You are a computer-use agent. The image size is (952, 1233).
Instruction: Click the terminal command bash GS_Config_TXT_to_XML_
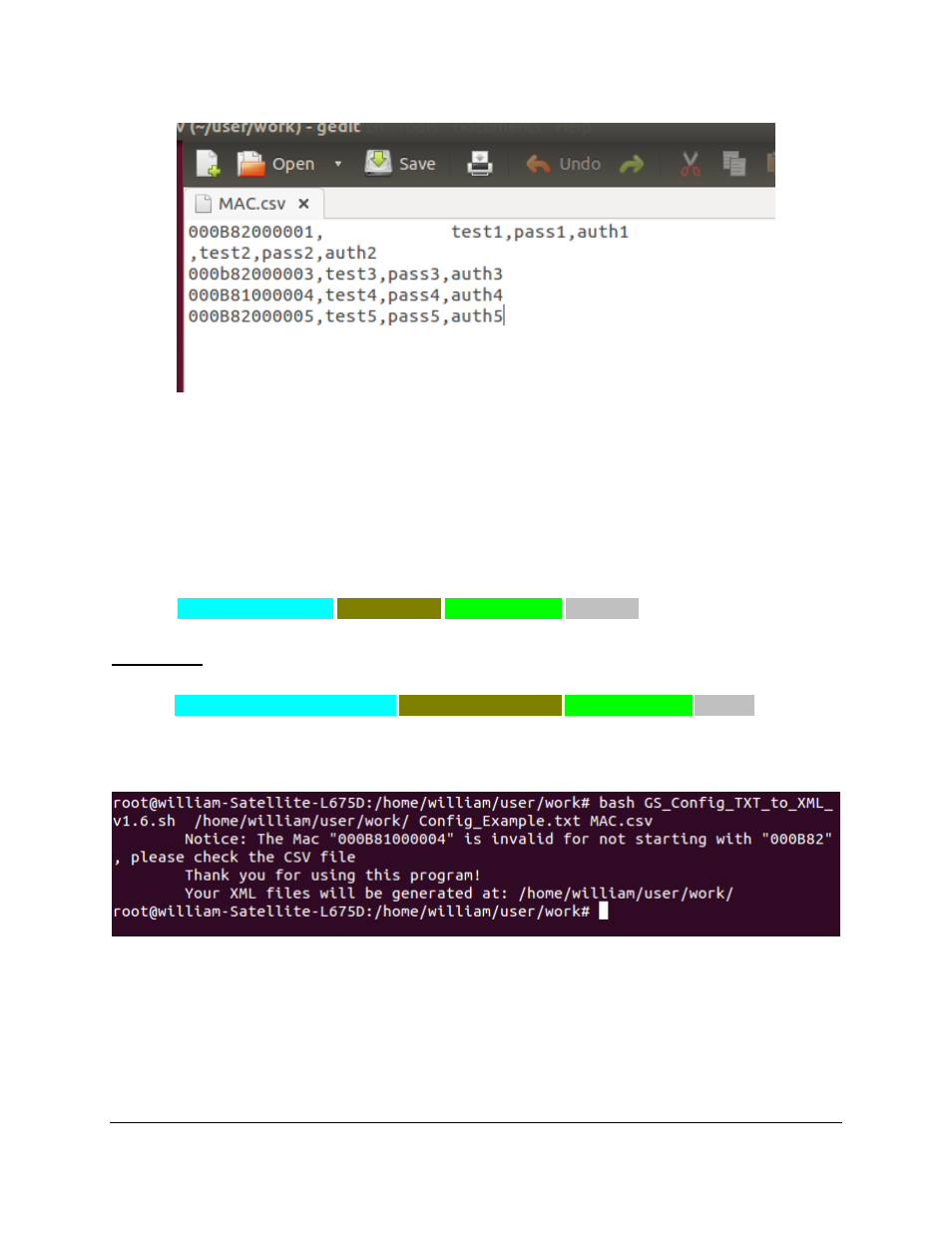tap(715, 803)
